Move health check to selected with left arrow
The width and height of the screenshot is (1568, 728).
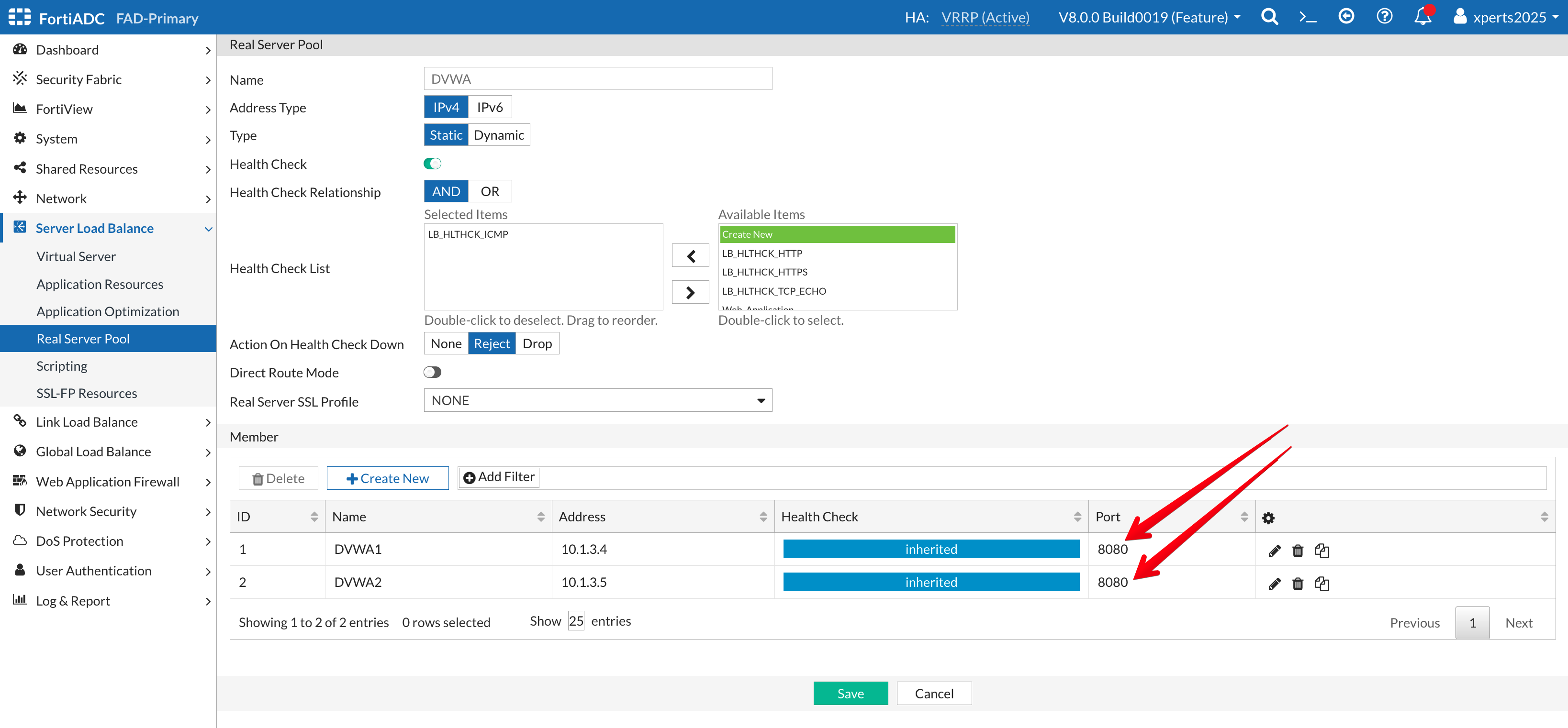690,256
